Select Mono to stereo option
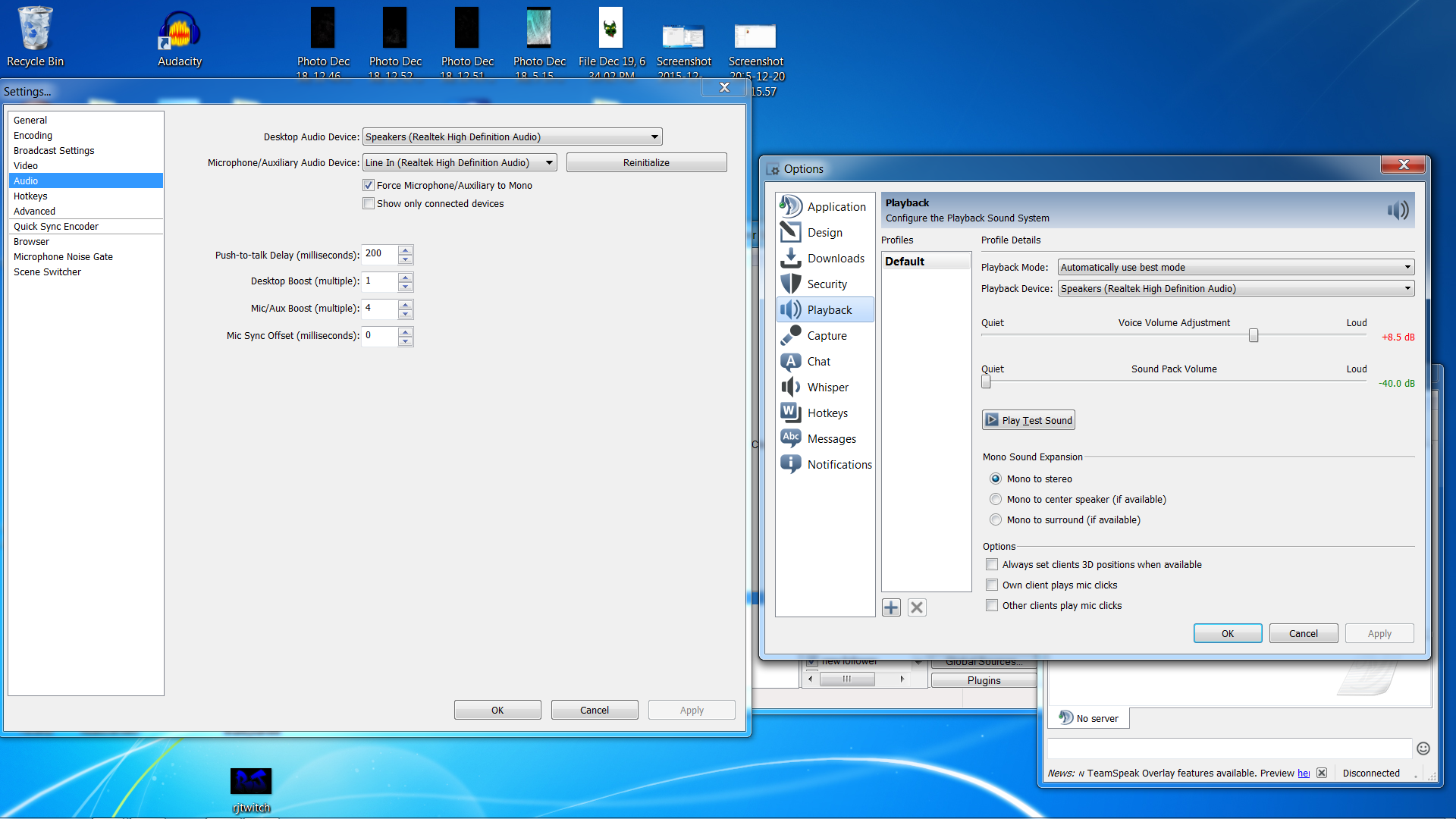The width and height of the screenshot is (1456, 819). 996,479
